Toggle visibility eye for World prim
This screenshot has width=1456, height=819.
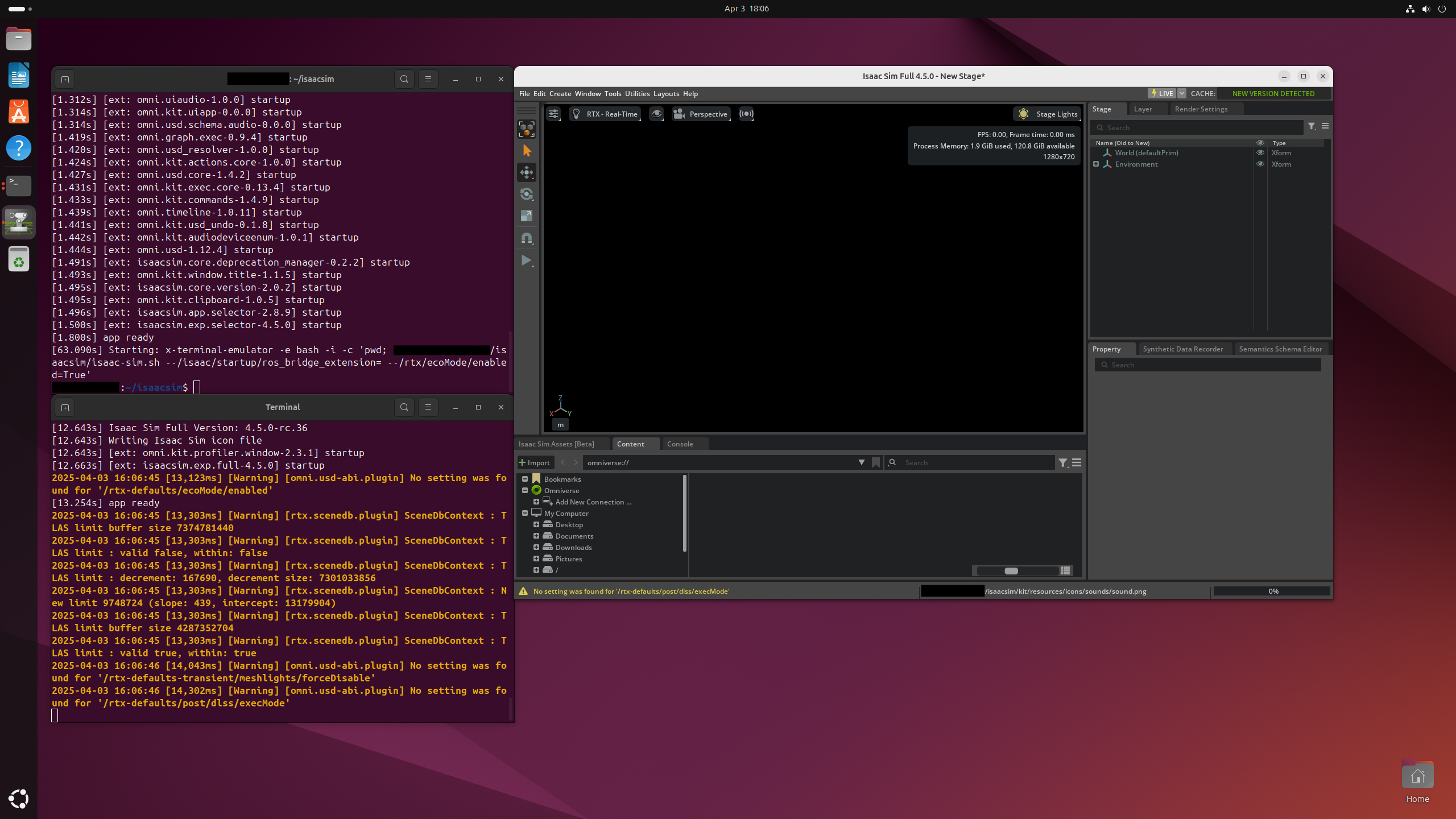(x=1260, y=152)
